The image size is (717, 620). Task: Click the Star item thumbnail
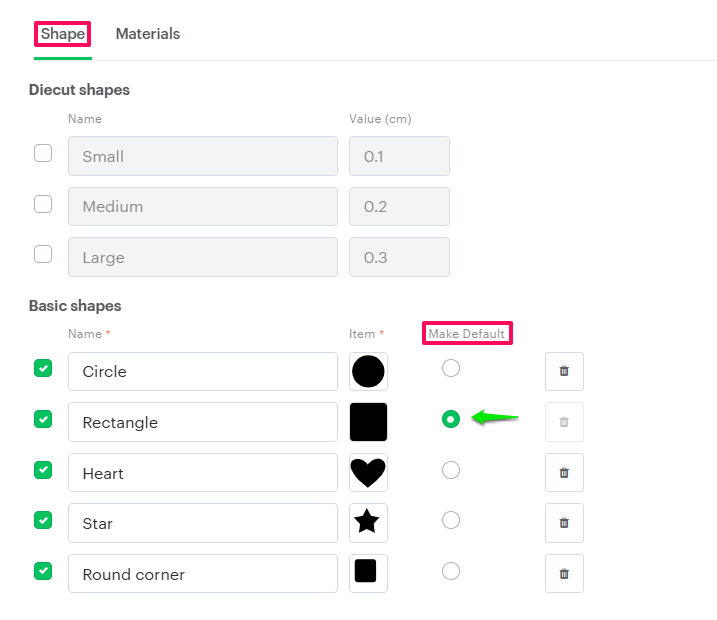(368, 522)
